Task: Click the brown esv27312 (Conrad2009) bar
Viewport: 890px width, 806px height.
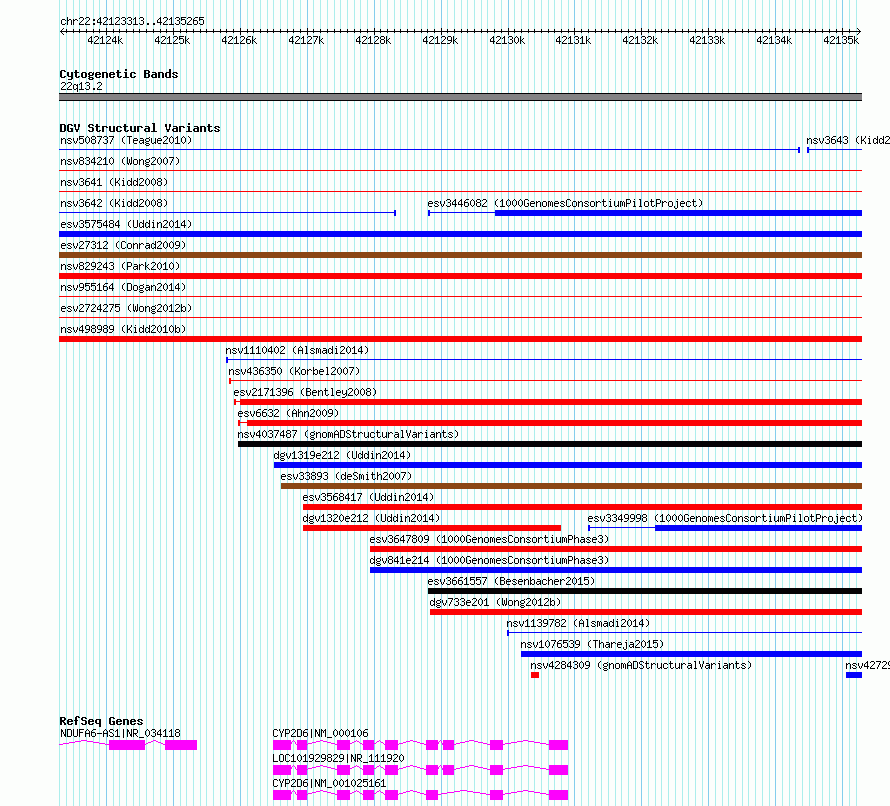Action: (460, 255)
